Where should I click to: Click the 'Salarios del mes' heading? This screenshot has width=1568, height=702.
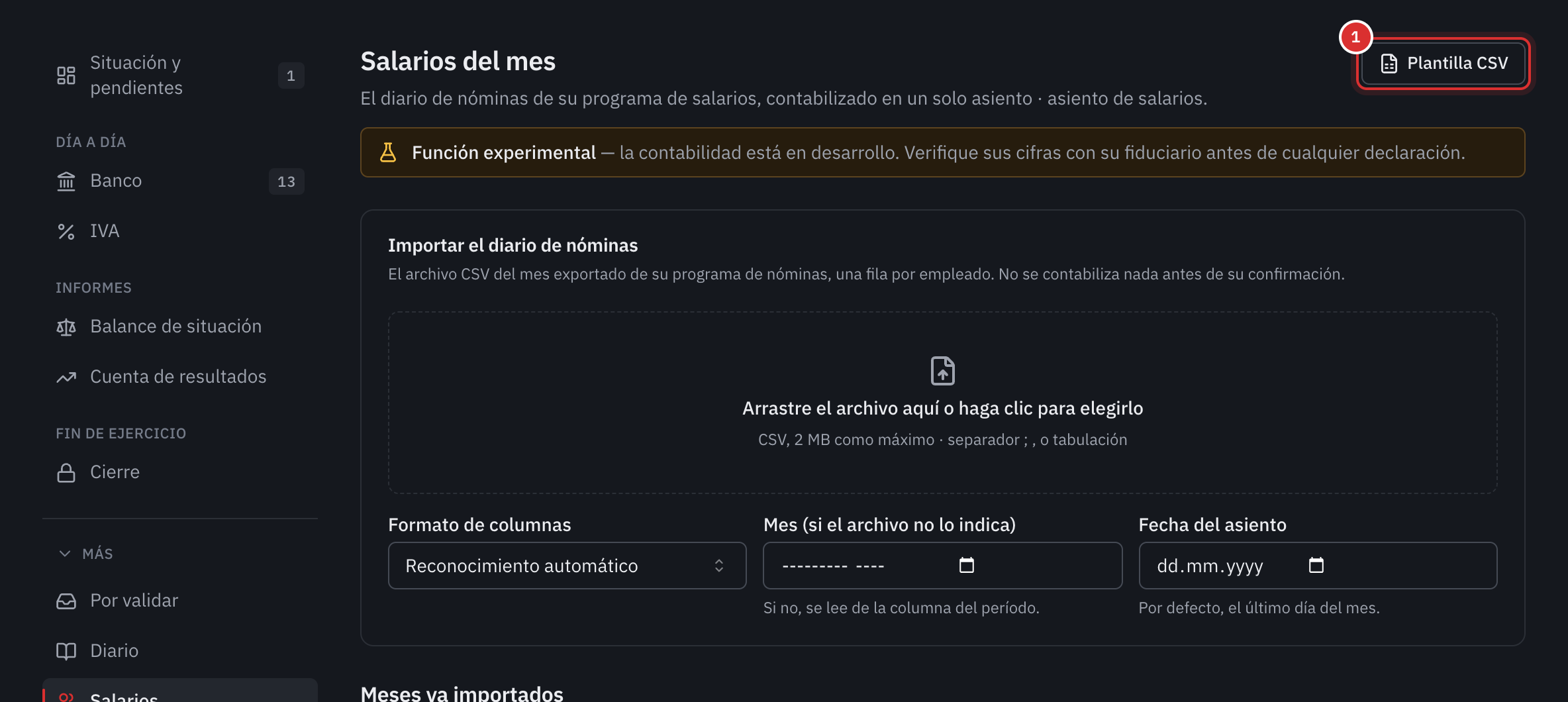pos(458,61)
